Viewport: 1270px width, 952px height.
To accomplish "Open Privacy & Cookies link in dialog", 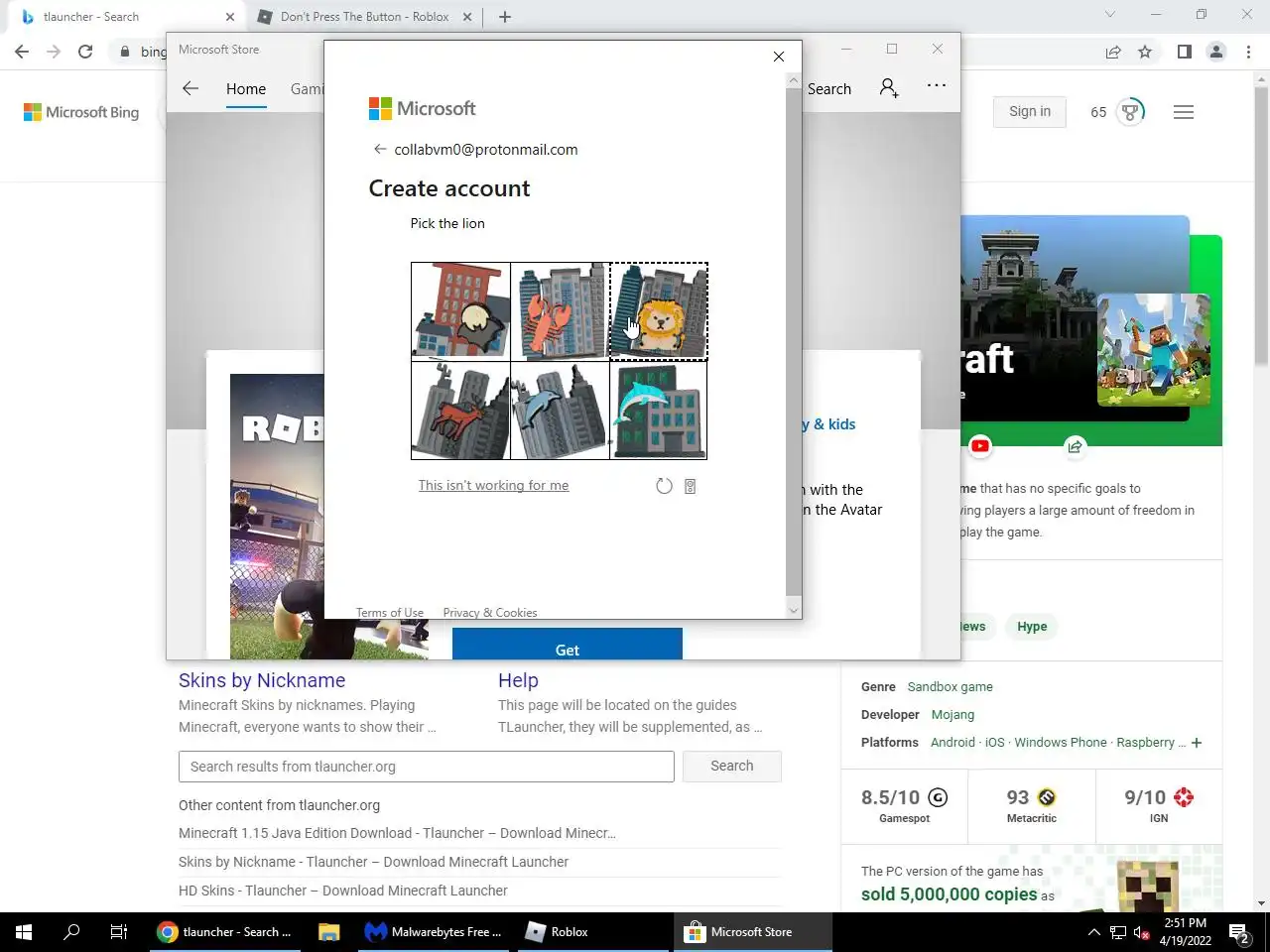I will coord(490,613).
